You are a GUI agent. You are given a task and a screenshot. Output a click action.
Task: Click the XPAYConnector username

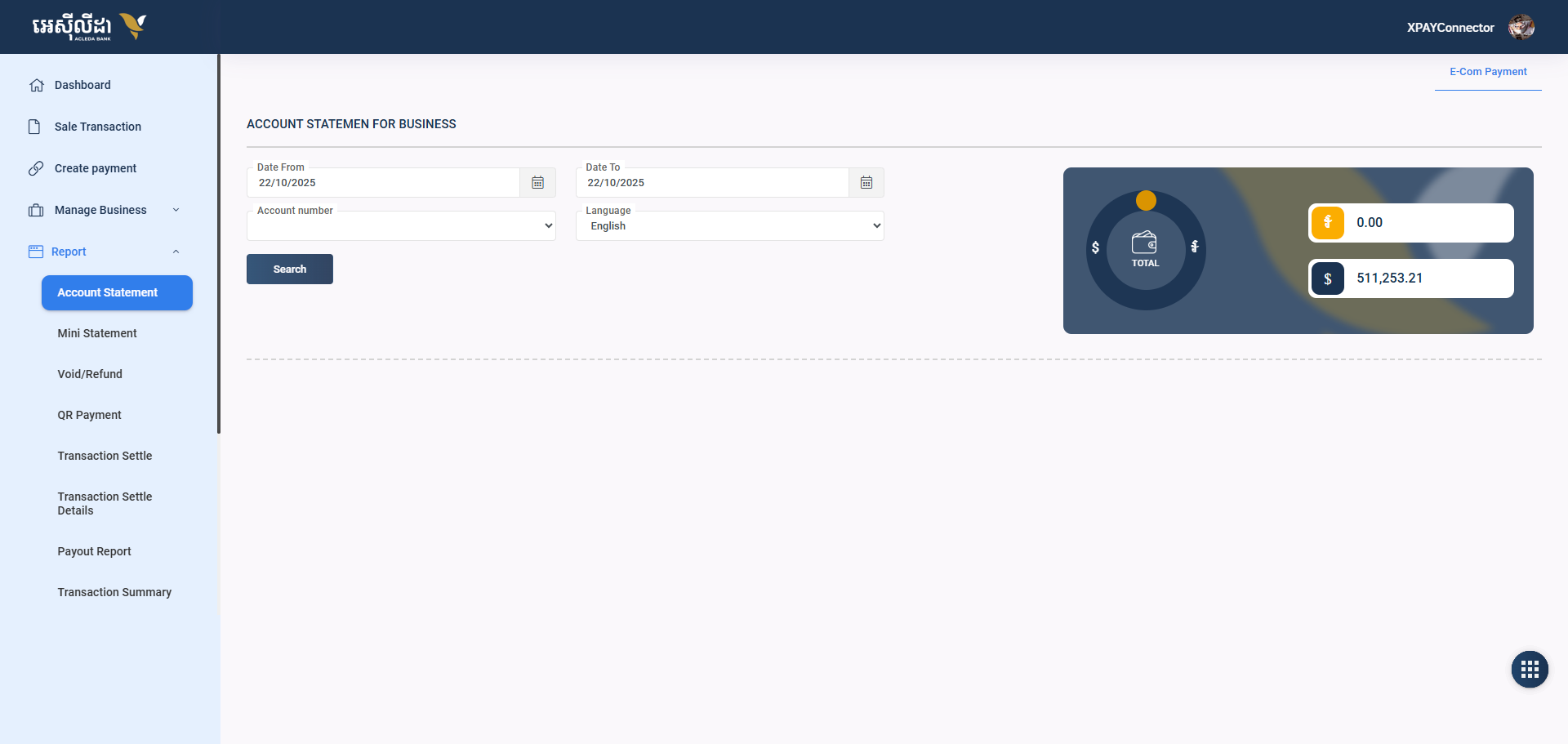click(1450, 28)
